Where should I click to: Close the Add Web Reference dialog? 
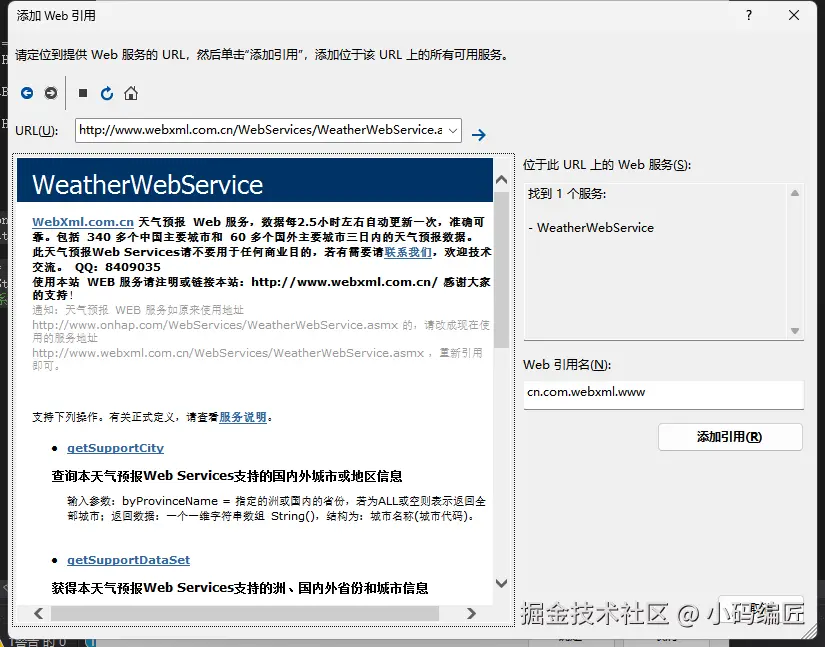click(794, 15)
